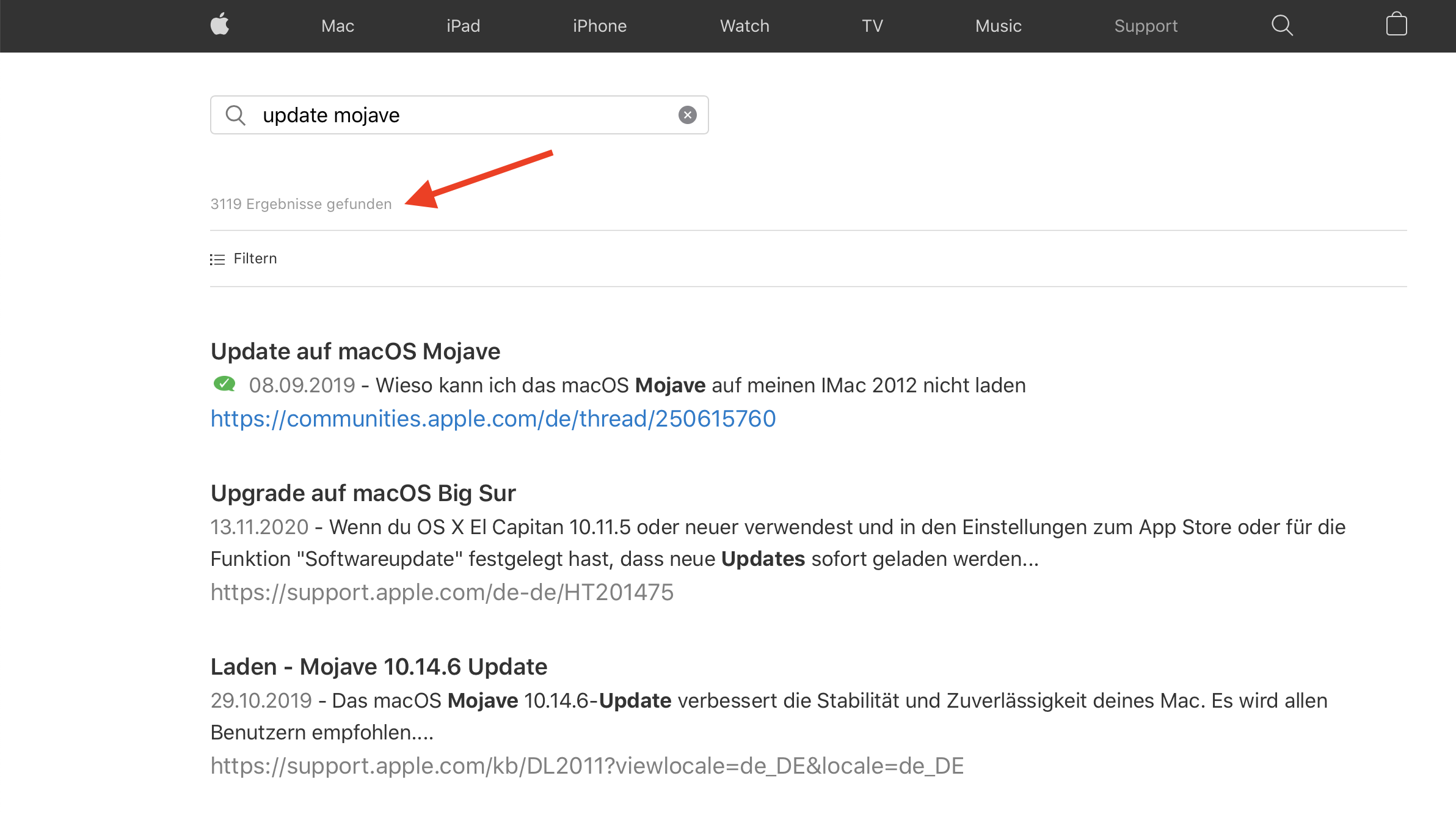Go to Support navigation item
The width and height of the screenshot is (1456, 814).
[1146, 26]
